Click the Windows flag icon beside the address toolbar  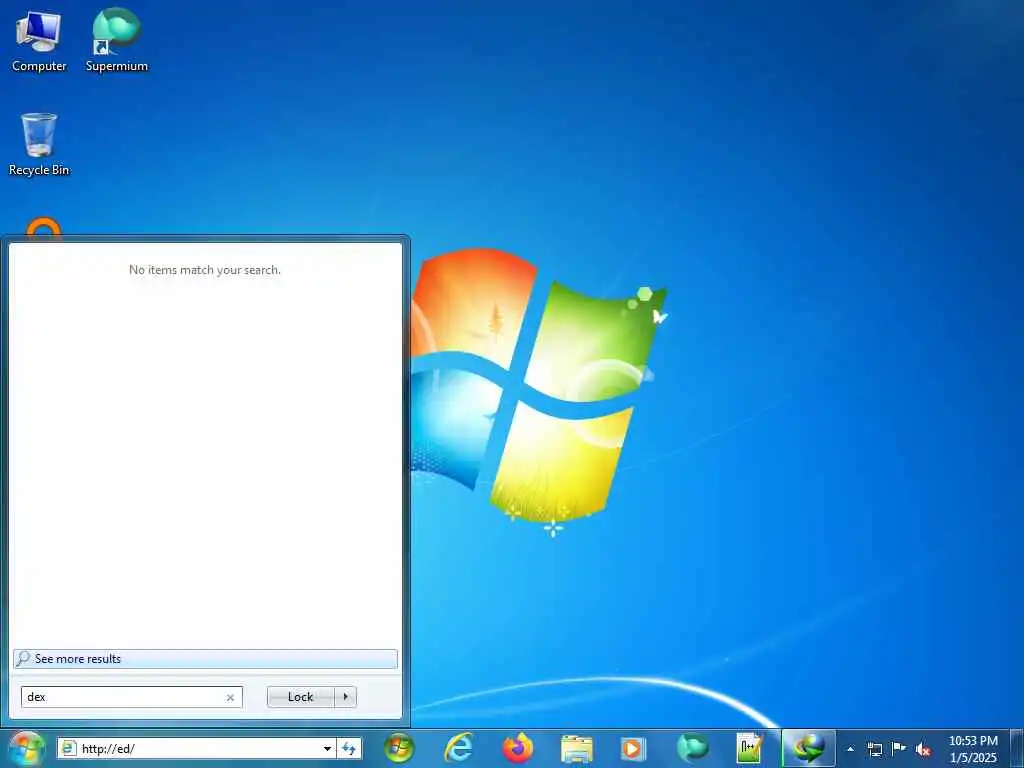pyautogui.click(x=398, y=748)
